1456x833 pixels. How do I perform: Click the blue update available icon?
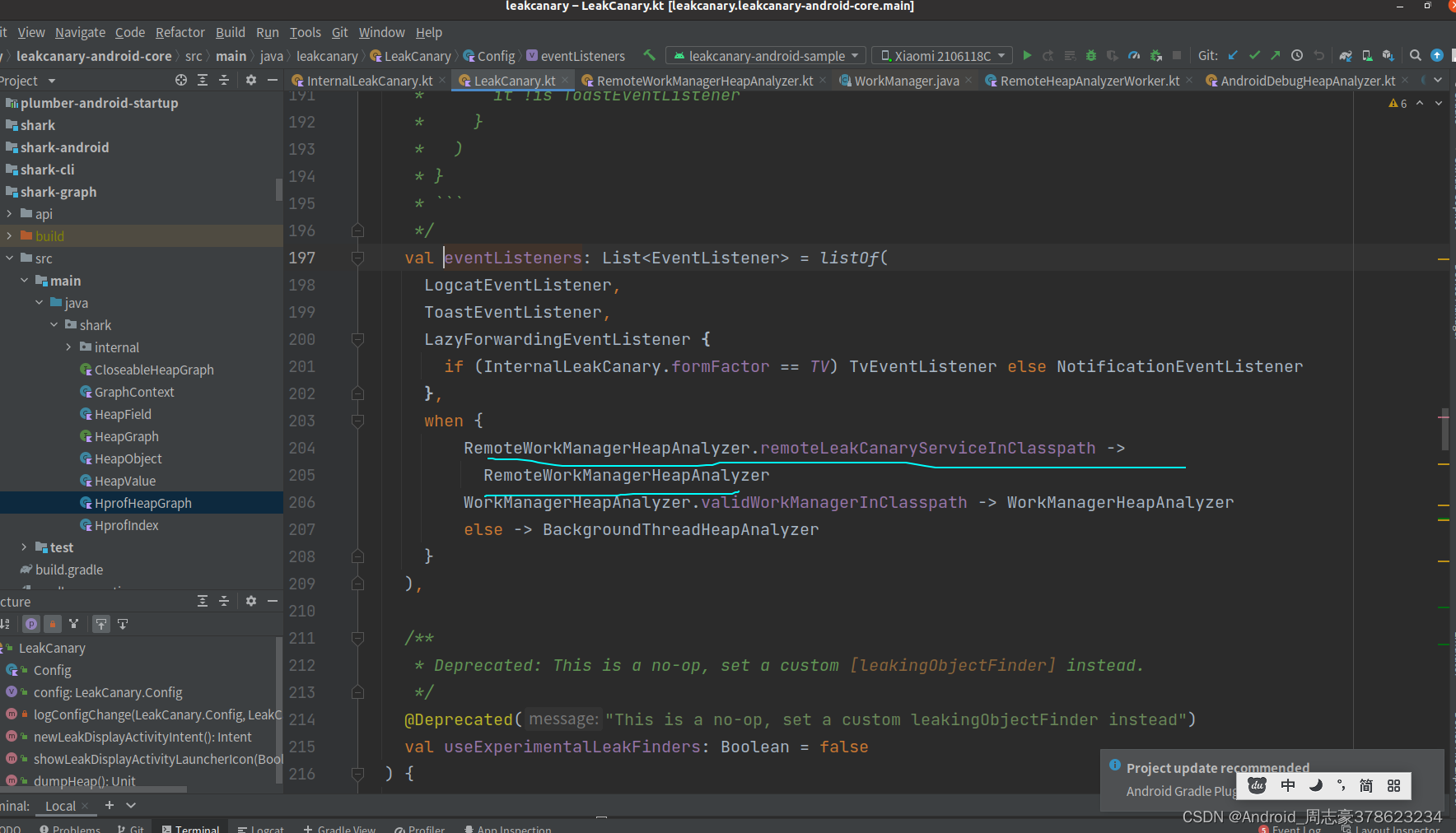point(1437,56)
